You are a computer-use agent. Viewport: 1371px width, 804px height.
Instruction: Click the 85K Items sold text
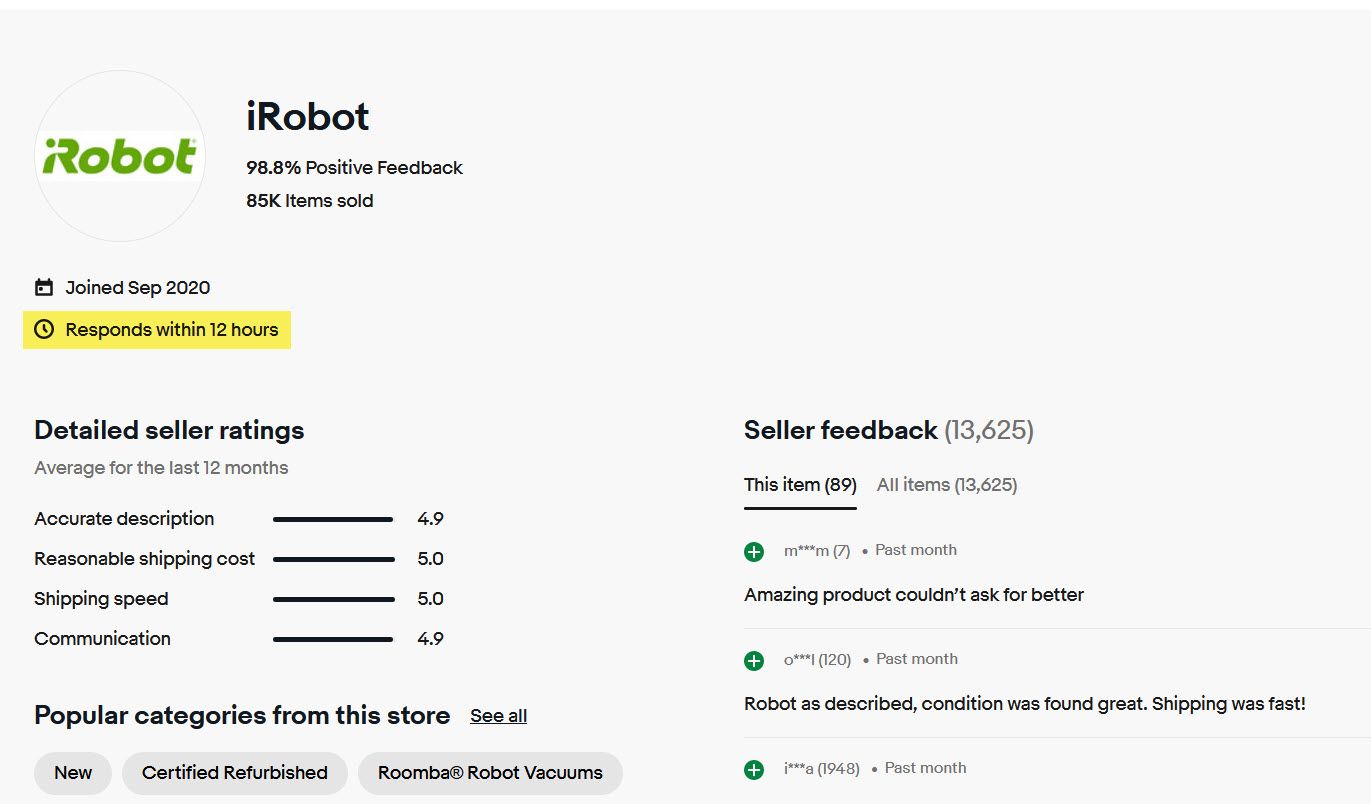(310, 201)
